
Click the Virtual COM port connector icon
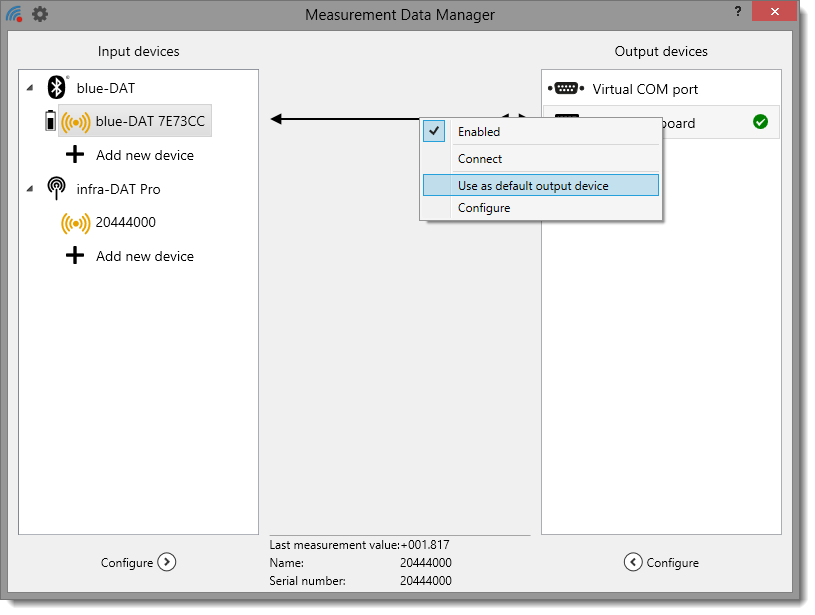[566, 89]
